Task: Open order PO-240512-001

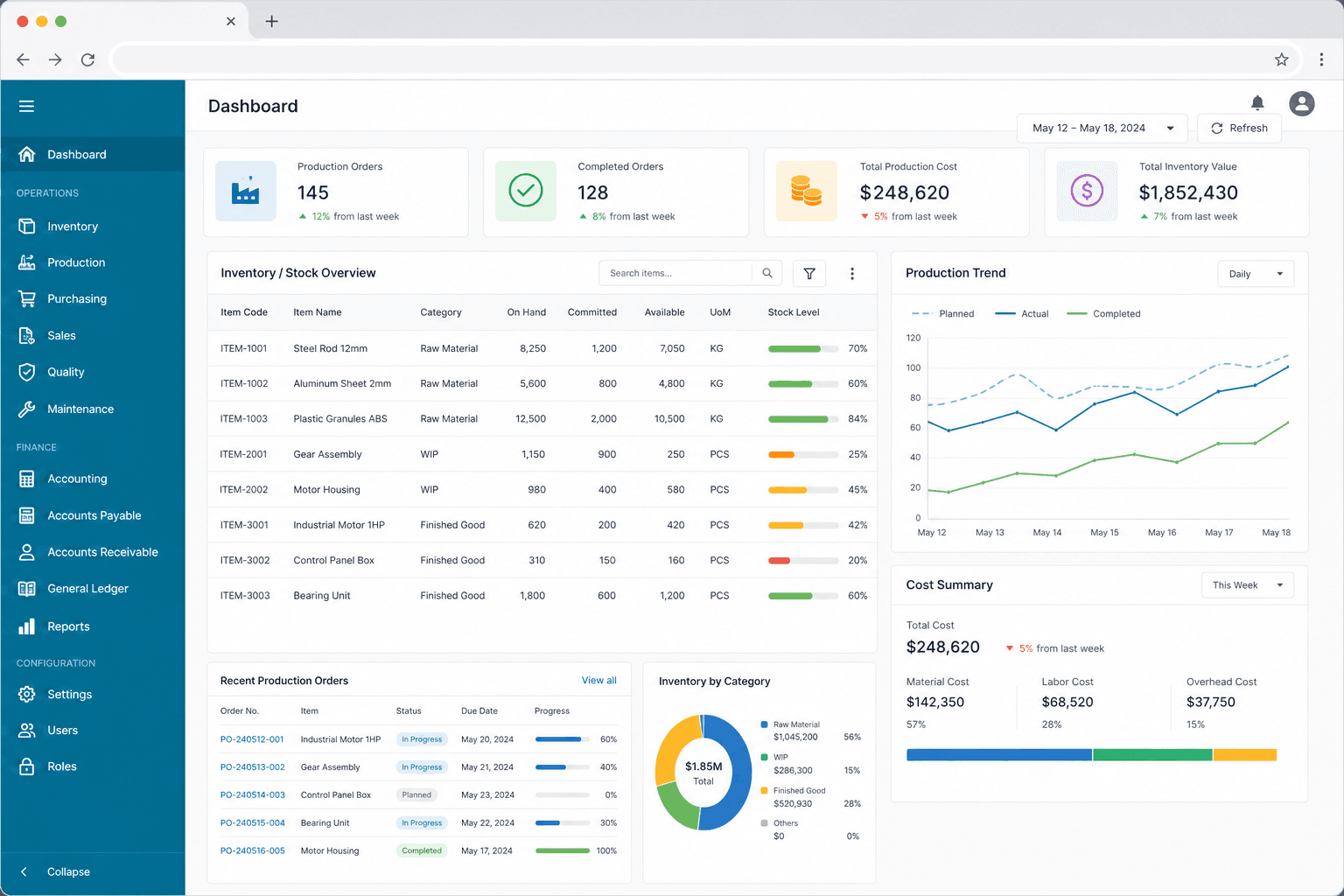Action: [x=252, y=739]
